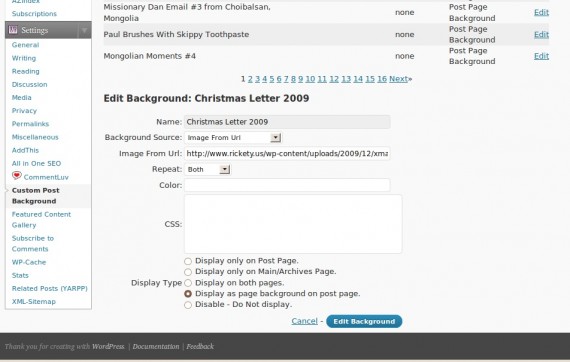Viewport: 570px width, 362px height.
Task: Click the Next pagination link
Action: (x=398, y=79)
